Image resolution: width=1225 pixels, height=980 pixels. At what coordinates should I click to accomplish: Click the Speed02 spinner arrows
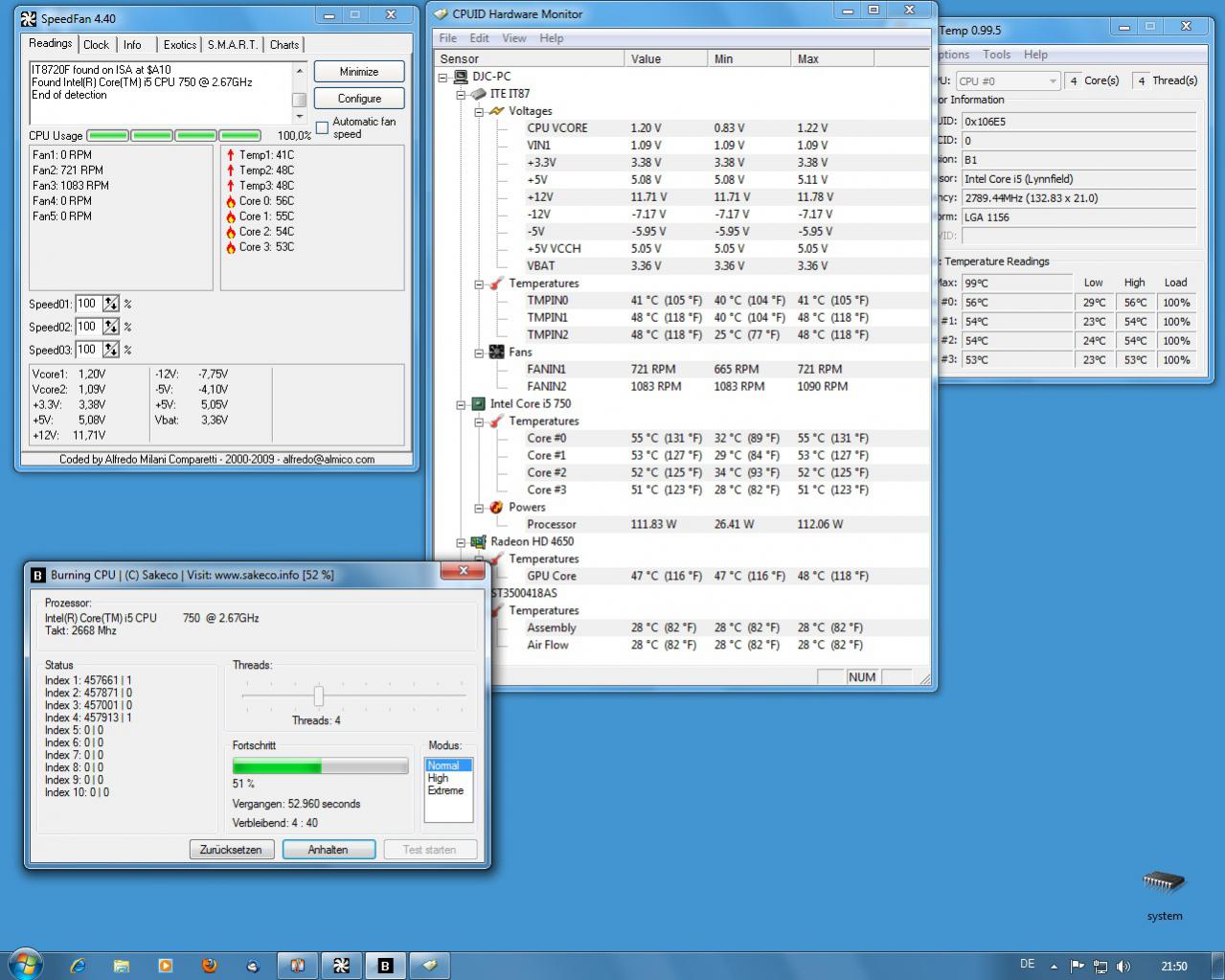click(111, 327)
